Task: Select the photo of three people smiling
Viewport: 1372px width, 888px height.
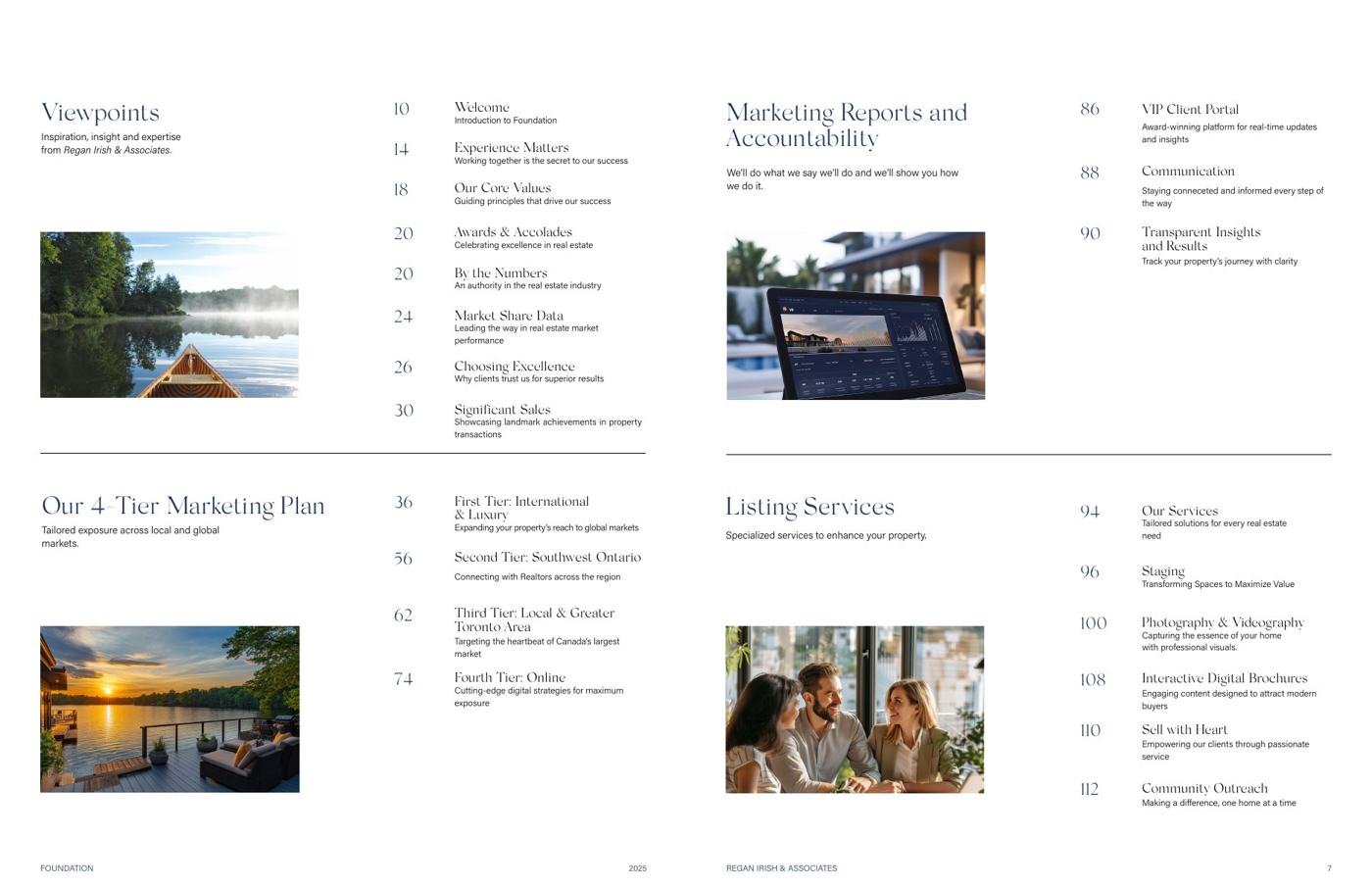Action: [855, 710]
